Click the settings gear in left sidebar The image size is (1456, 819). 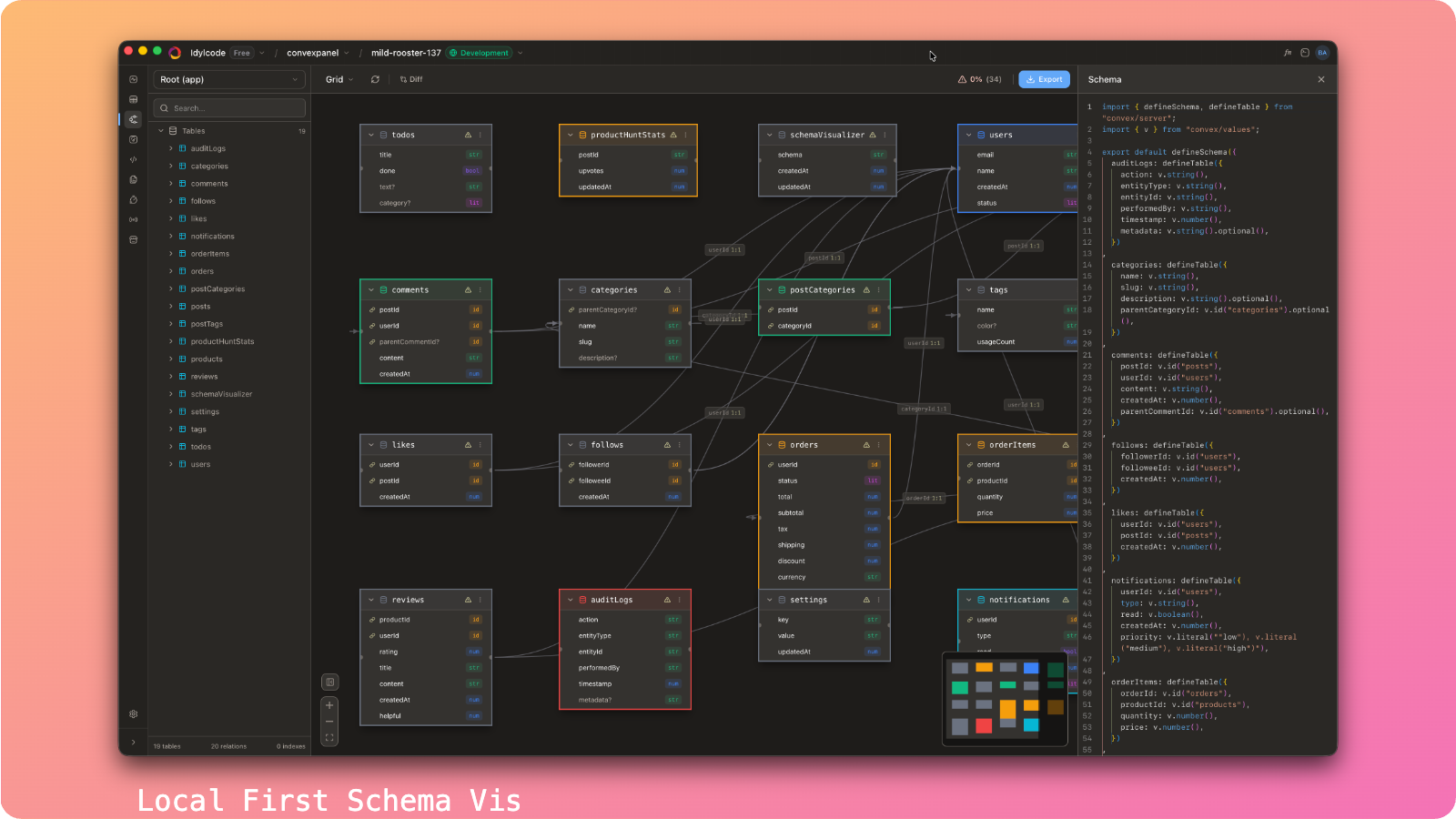(134, 714)
